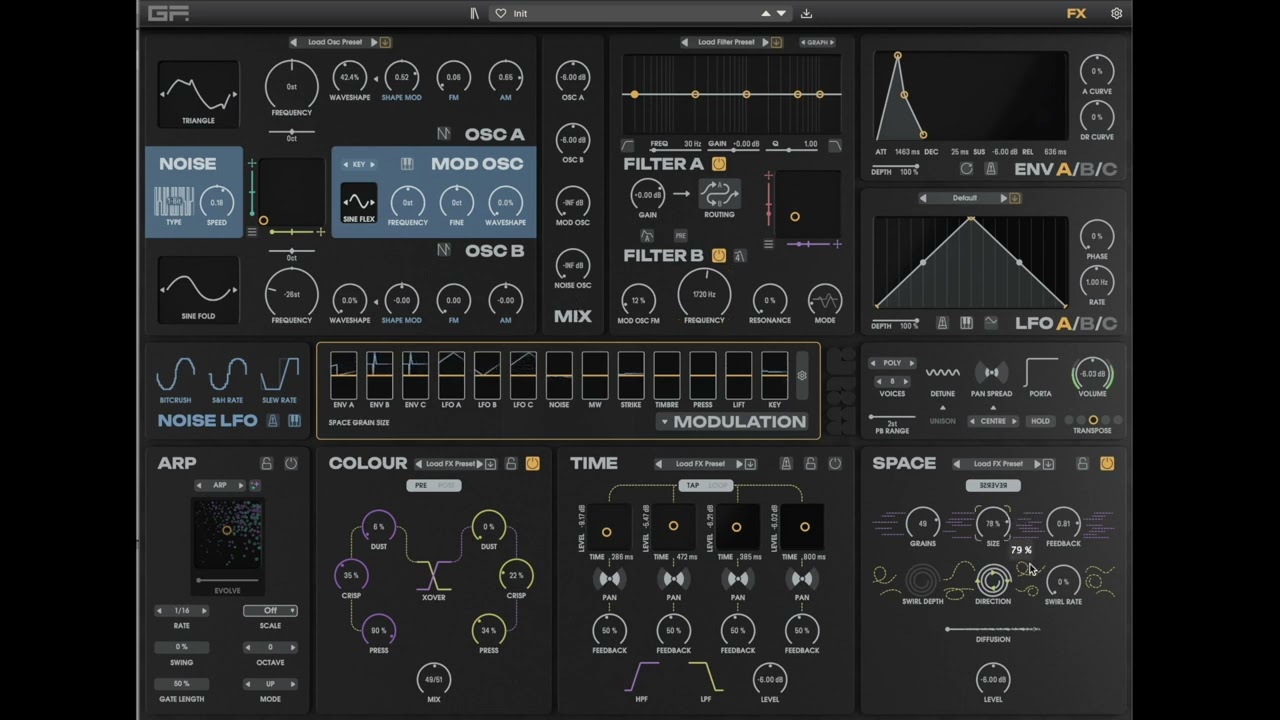Open the LFO Default preset dropdown
Image resolution: width=1280 pixels, height=720 pixels.
coord(965,198)
